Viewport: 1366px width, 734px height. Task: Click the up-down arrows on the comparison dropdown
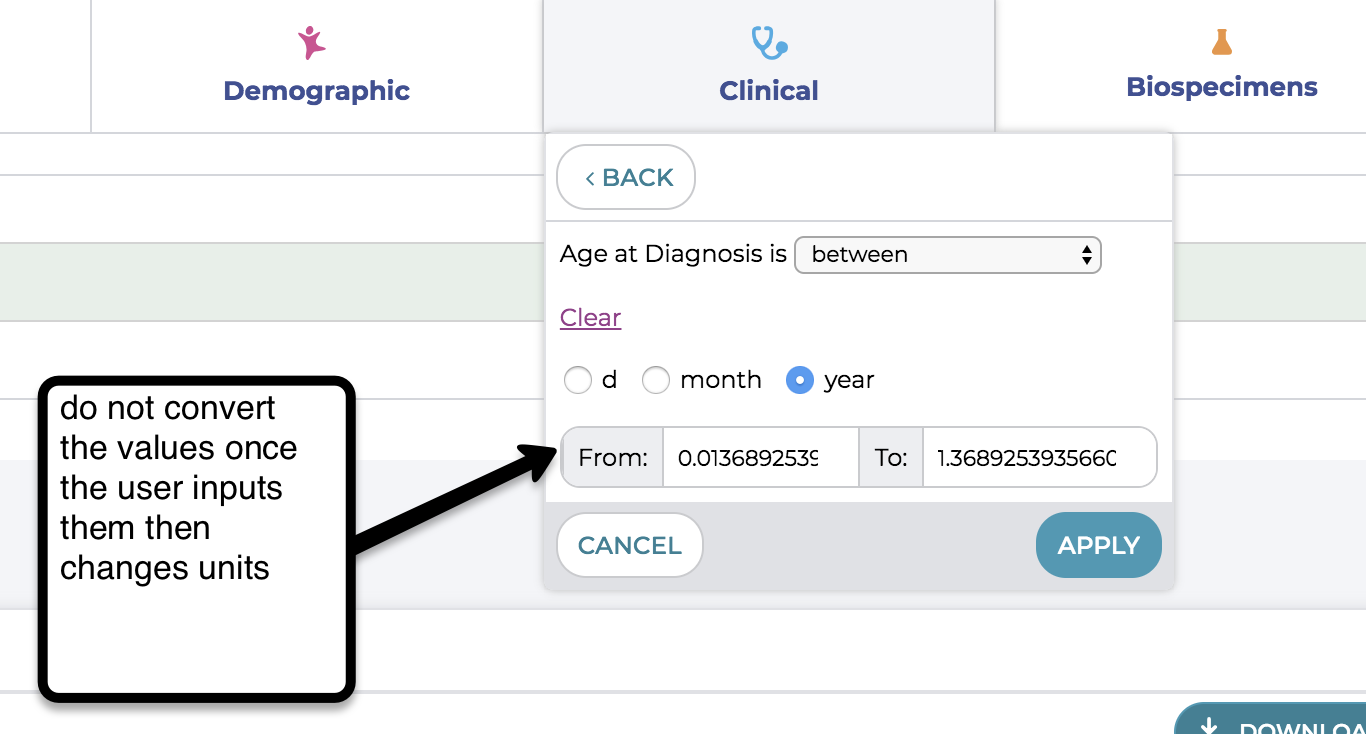pos(1086,255)
